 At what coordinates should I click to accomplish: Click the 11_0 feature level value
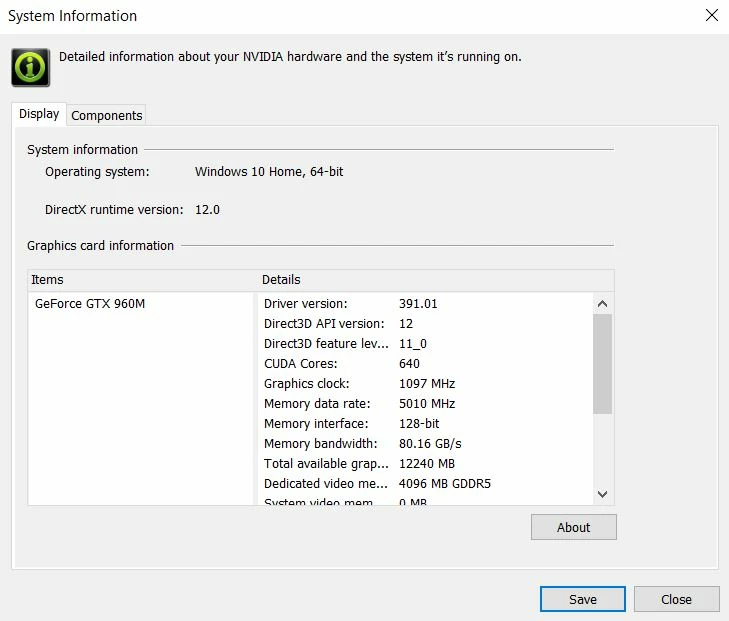[x=412, y=344]
